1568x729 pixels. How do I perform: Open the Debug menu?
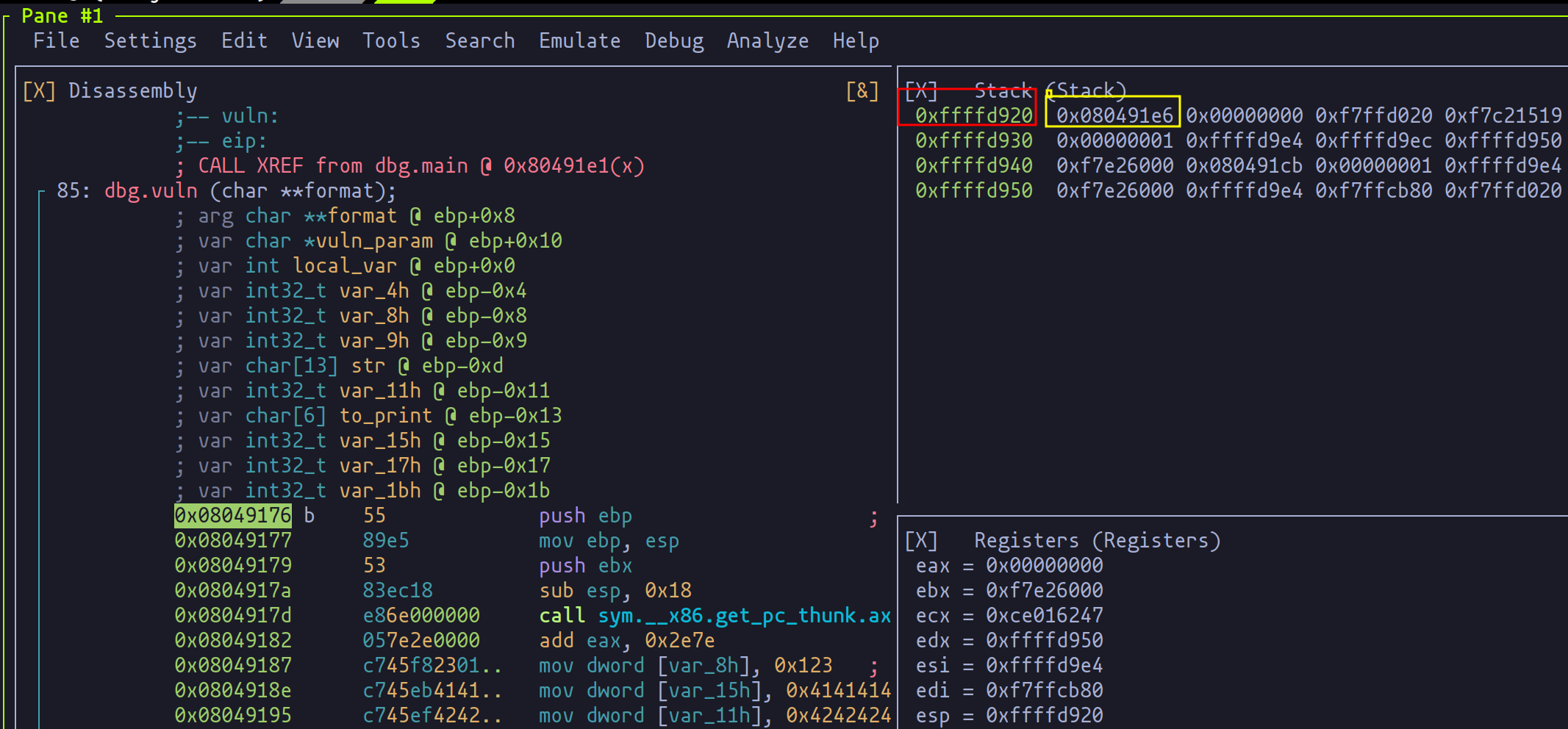(674, 41)
